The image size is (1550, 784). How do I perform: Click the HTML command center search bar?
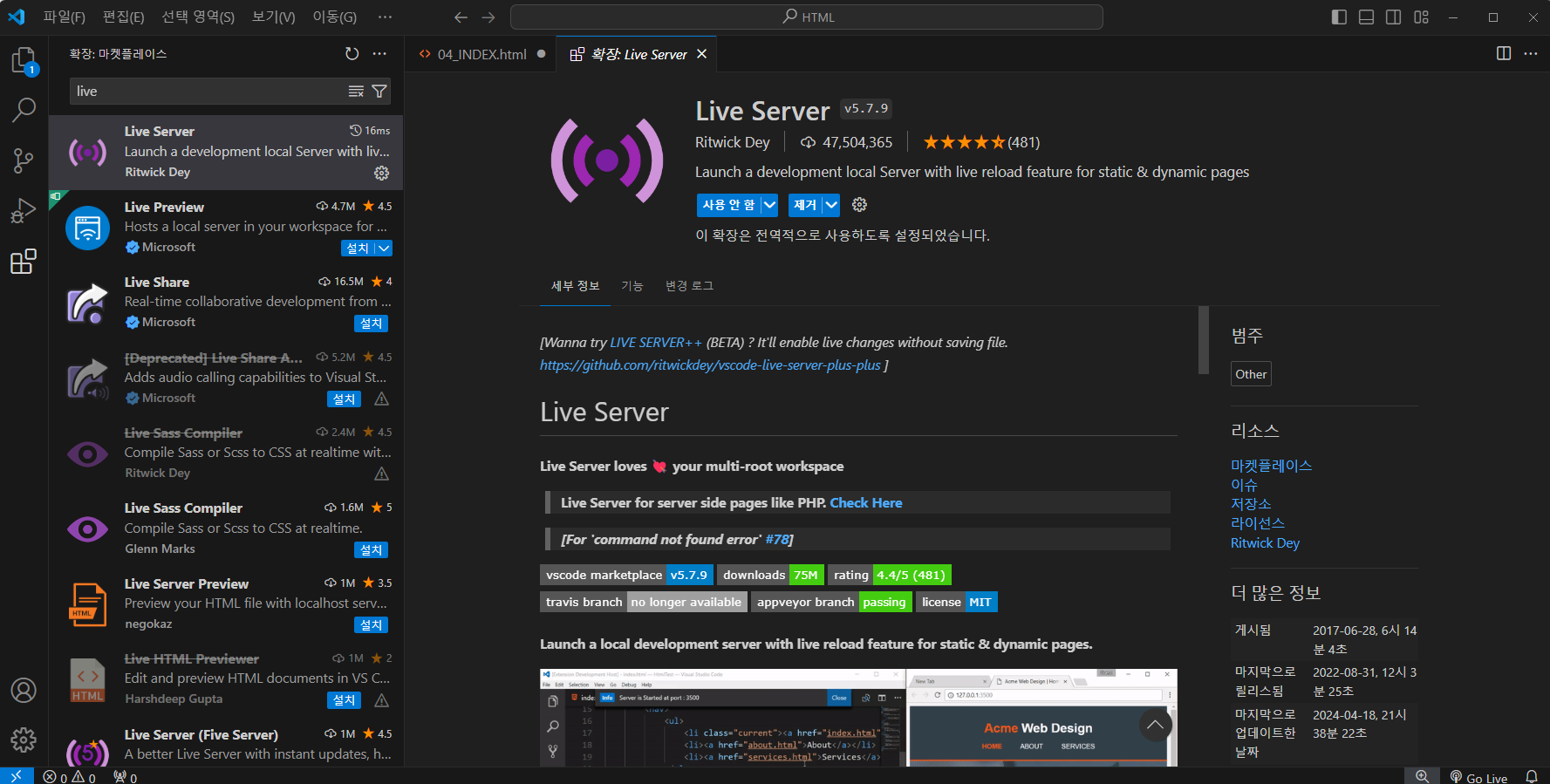pos(807,17)
